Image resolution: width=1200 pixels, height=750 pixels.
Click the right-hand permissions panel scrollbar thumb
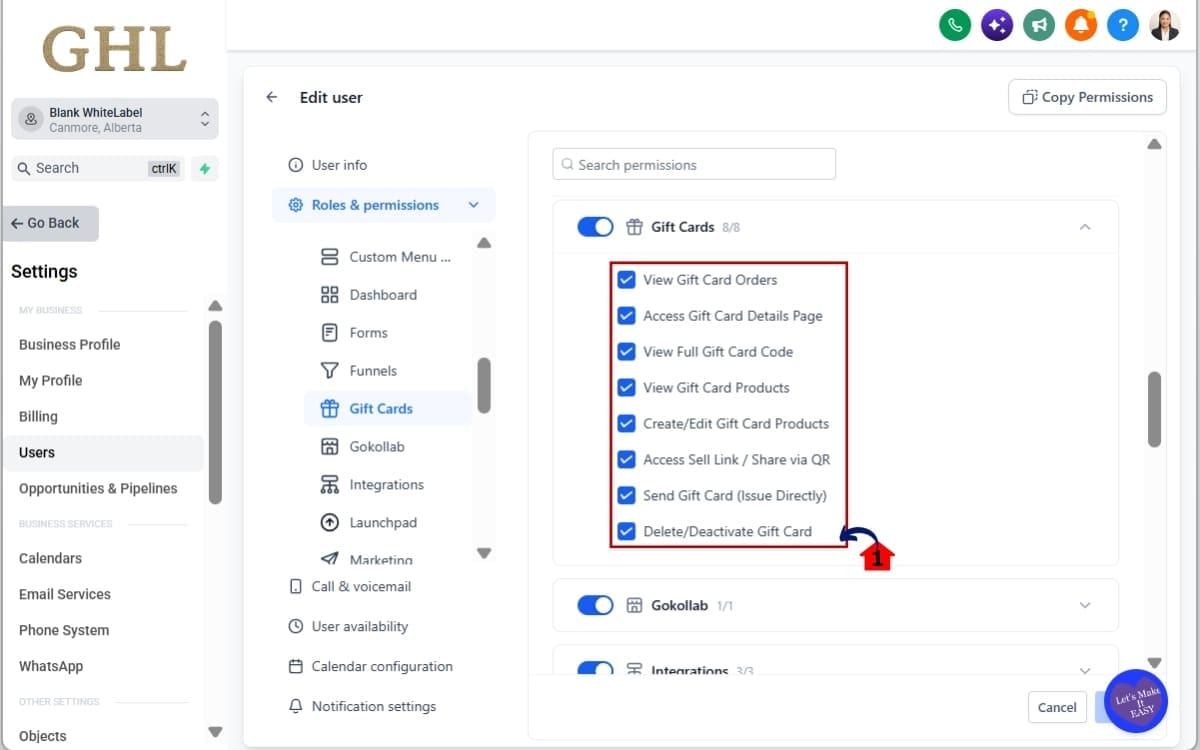click(x=1154, y=409)
